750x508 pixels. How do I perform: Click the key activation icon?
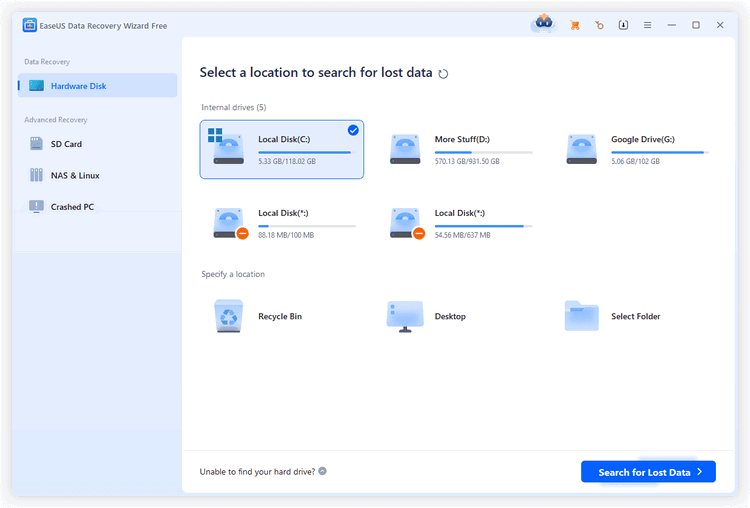(x=599, y=25)
